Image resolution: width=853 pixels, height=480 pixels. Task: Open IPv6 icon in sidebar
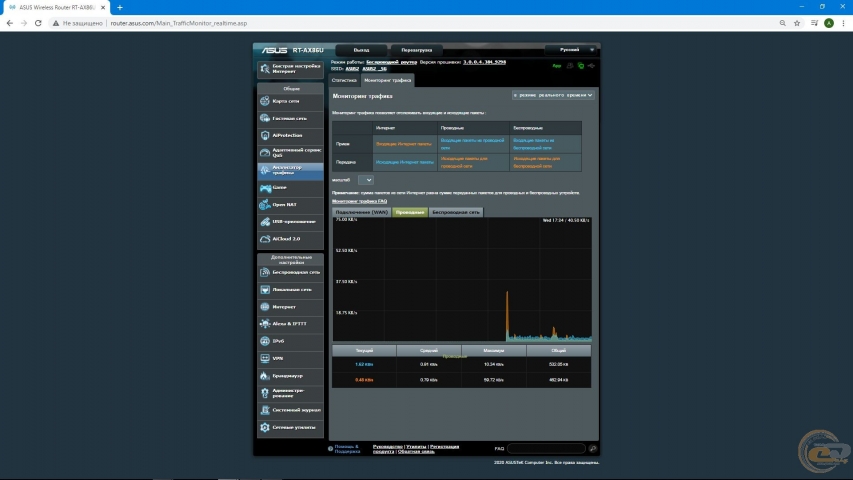[x=265, y=341]
